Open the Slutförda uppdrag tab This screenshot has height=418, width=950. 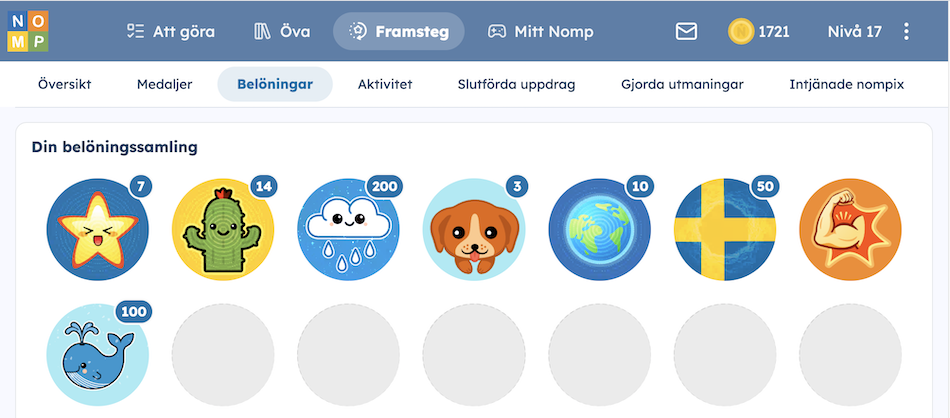(516, 84)
